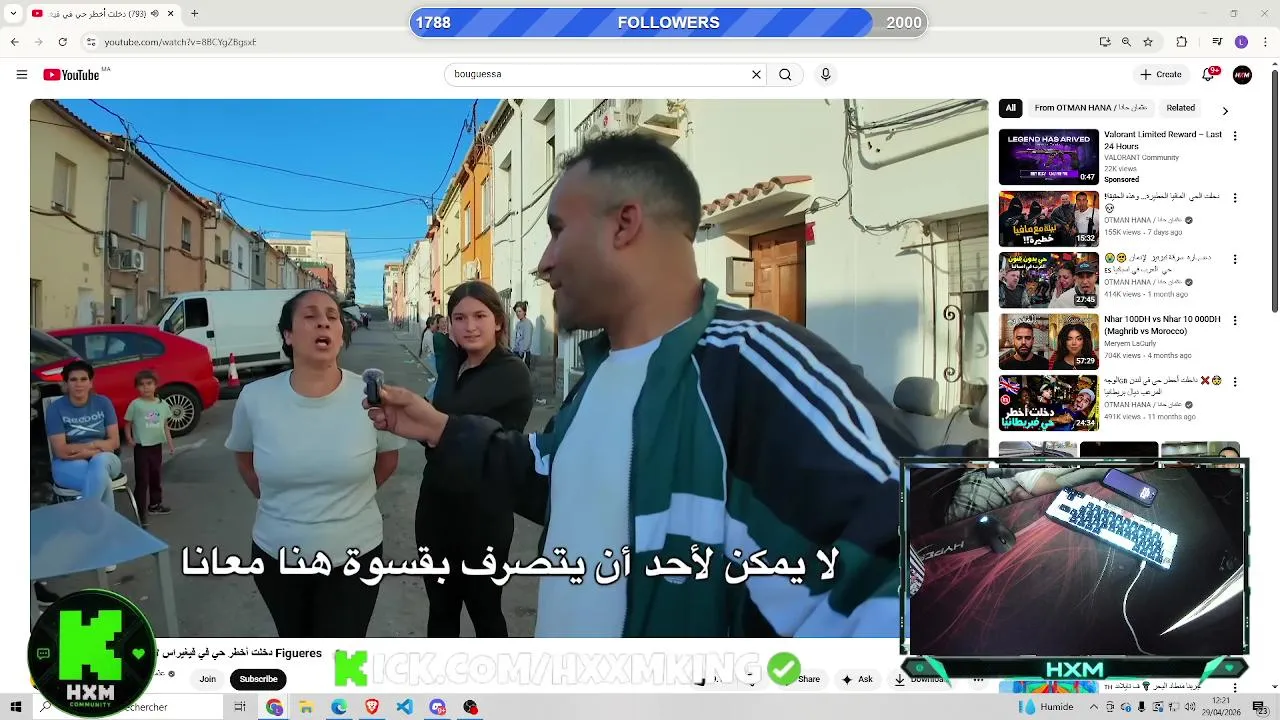The image size is (1280, 720).
Task: Go back in browser history
Action: coord(14,42)
